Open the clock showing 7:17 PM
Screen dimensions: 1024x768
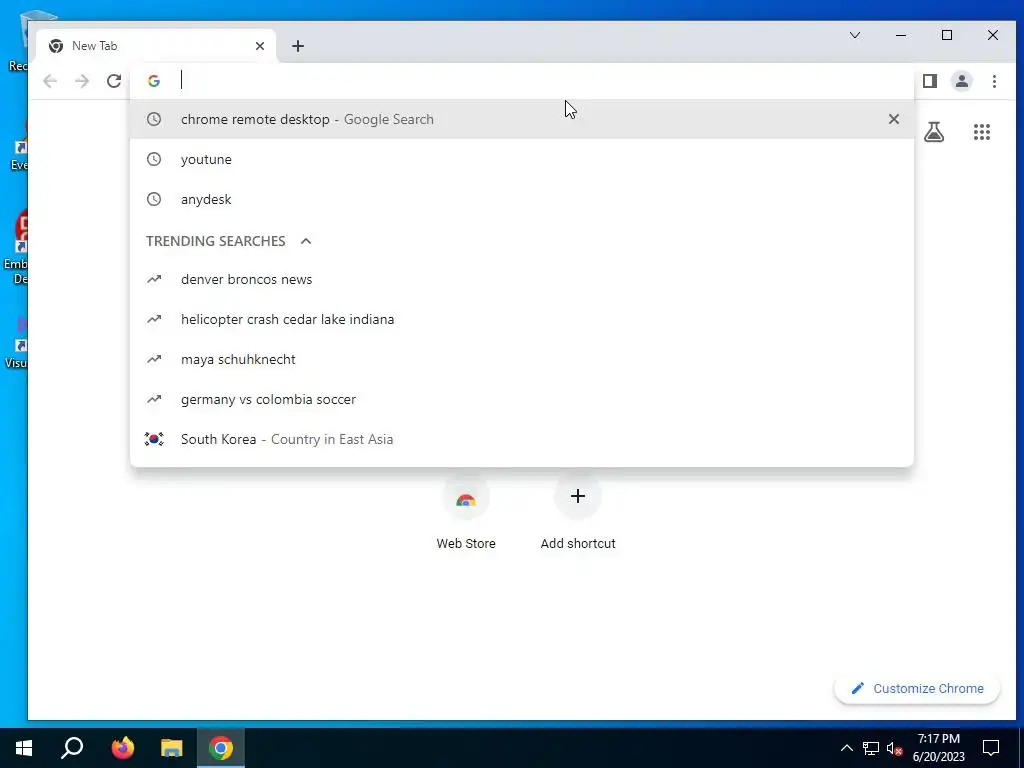tap(938, 748)
